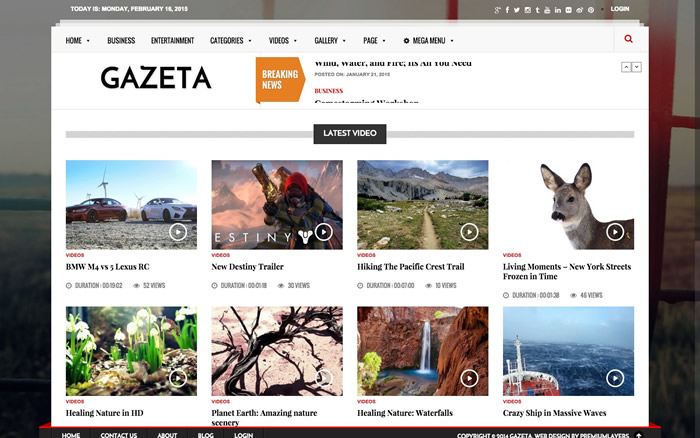Click the scroll-to-top arrow in footer
Image resolution: width=700 pixels, height=438 pixels.
click(639, 435)
